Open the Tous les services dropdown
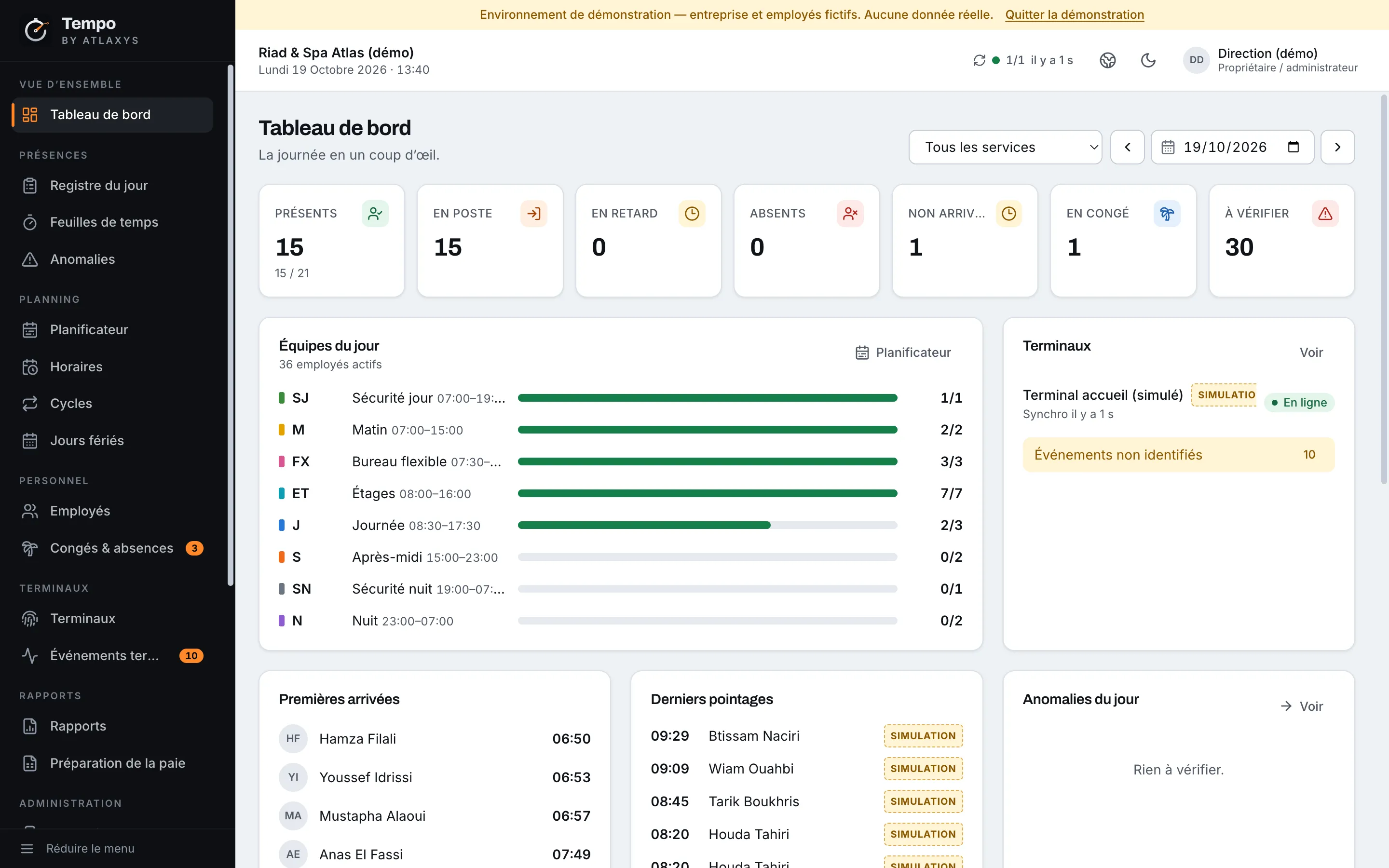1389x868 pixels. [1005, 148]
